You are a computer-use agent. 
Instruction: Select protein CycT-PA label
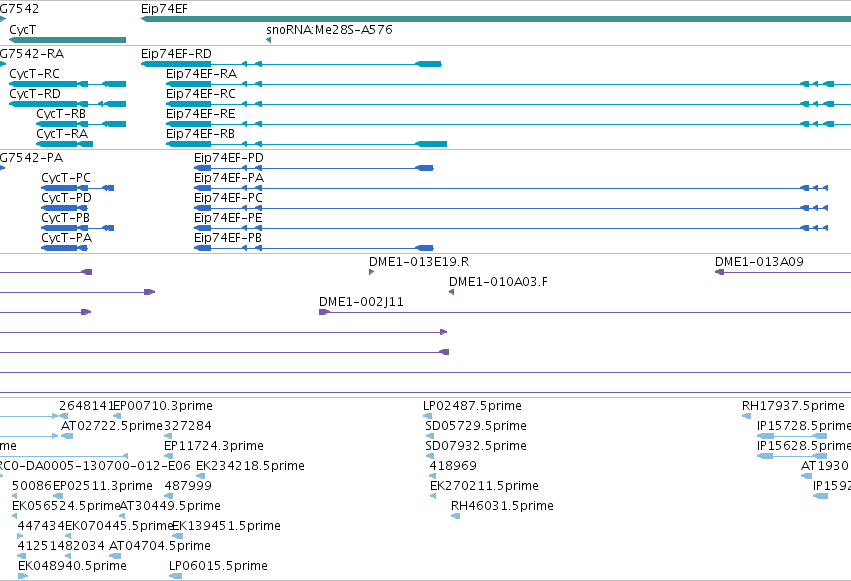(x=66, y=238)
